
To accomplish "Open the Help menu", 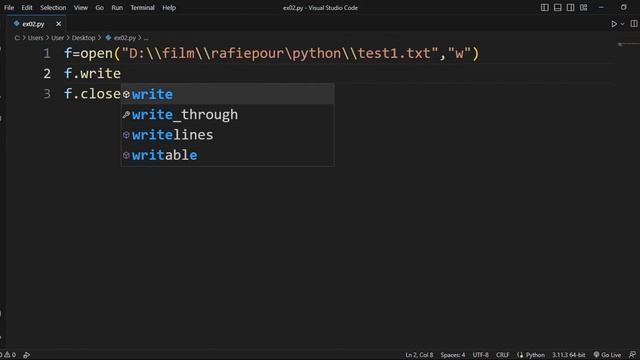I will point(169,8).
